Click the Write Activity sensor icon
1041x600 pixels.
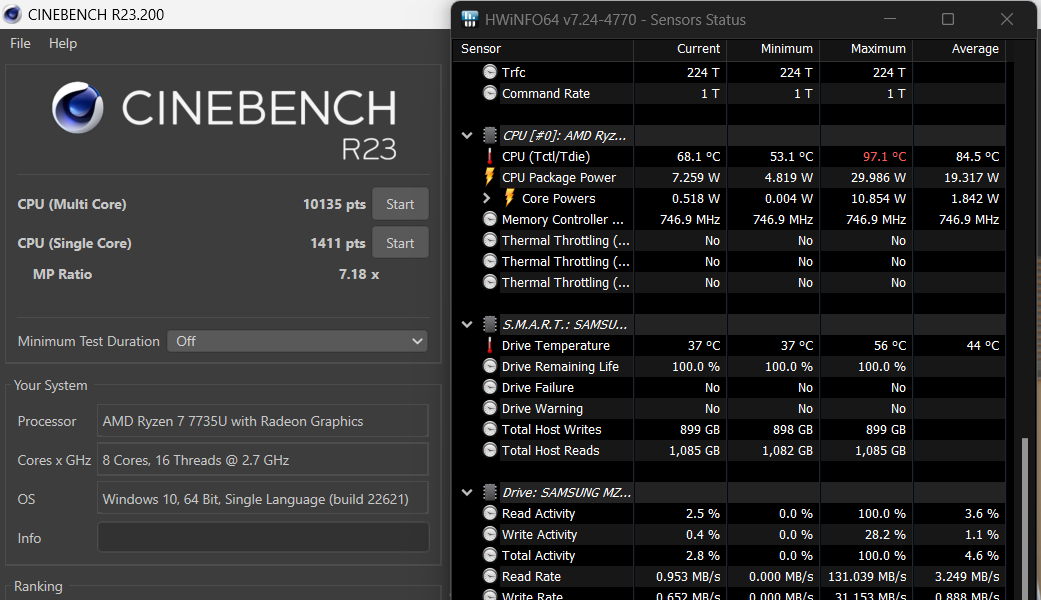point(490,534)
